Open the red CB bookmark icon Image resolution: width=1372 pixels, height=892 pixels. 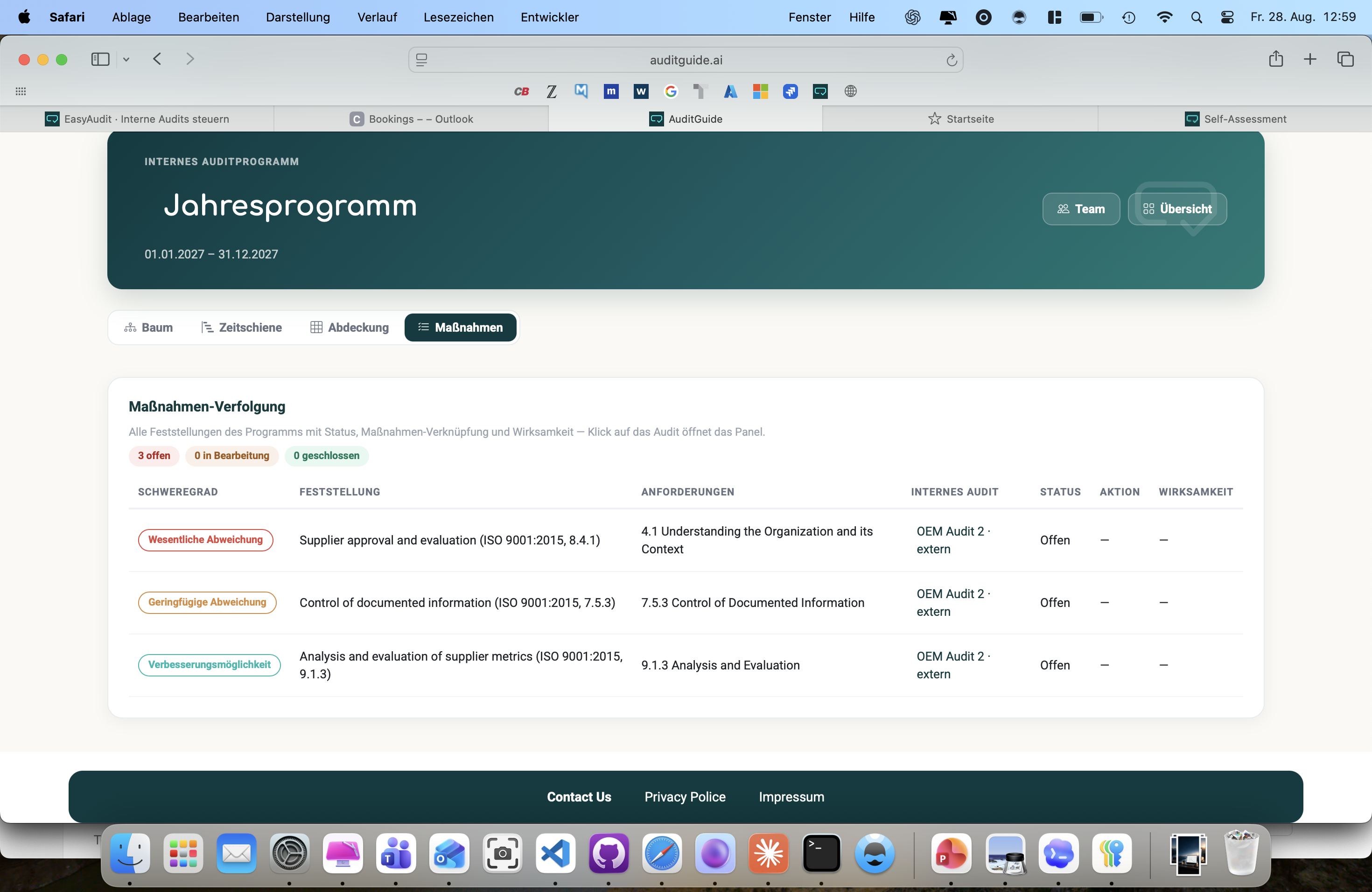point(521,91)
